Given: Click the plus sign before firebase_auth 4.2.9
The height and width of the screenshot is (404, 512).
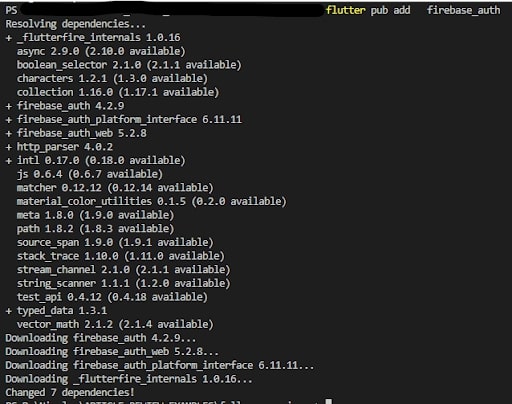Looking at the screenshot, I should point(9,106).
